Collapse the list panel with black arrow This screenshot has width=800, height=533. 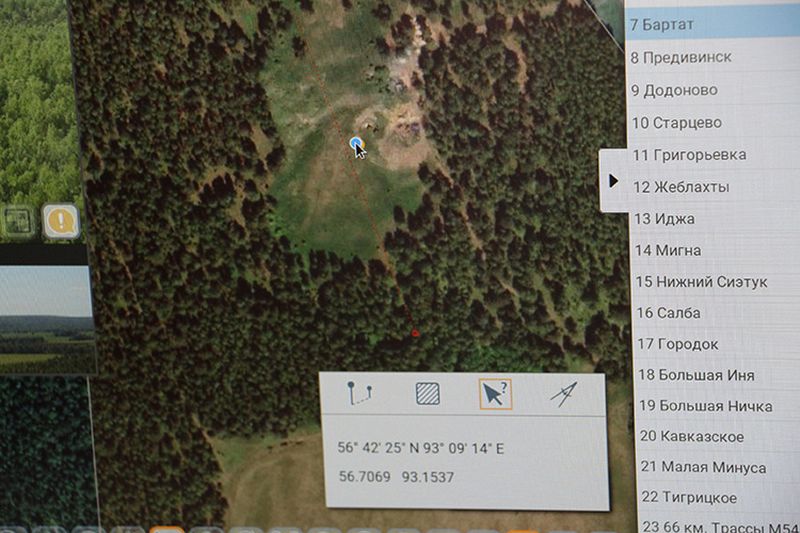coord(613,180)
